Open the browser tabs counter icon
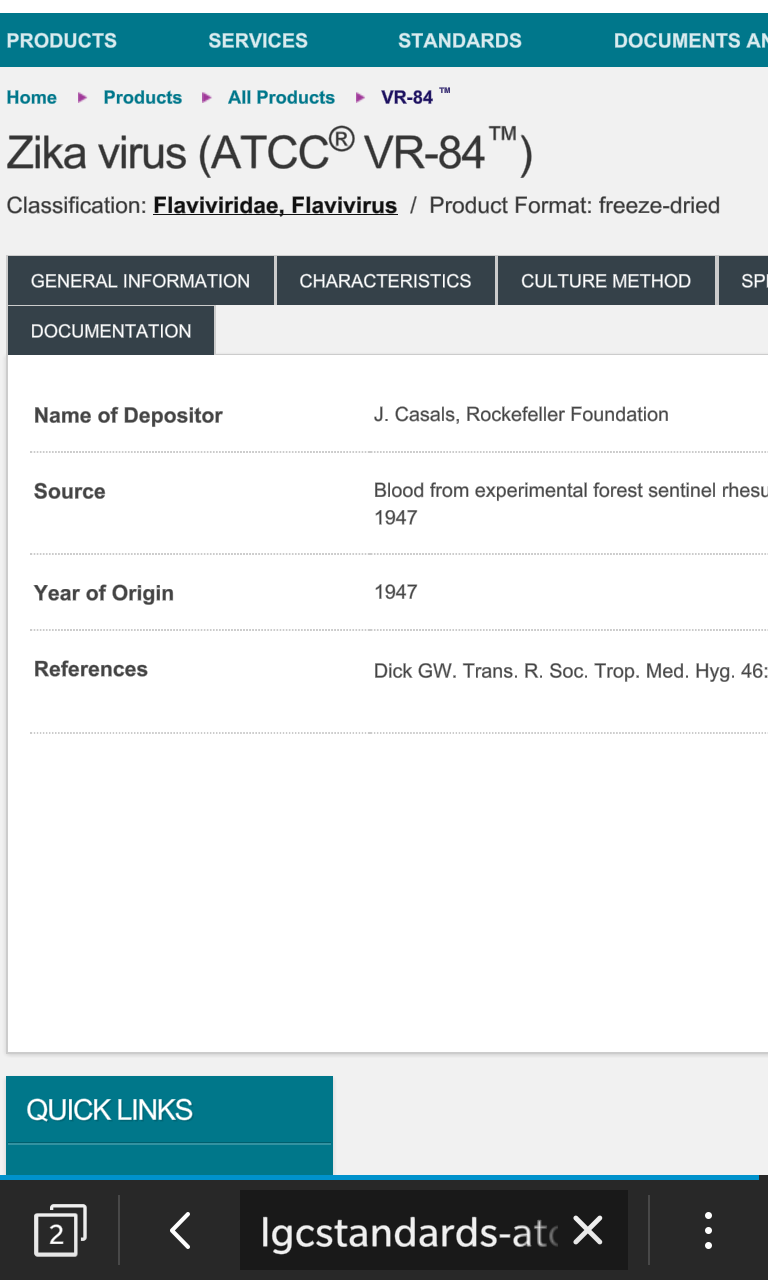 [x=60, y=1230]
